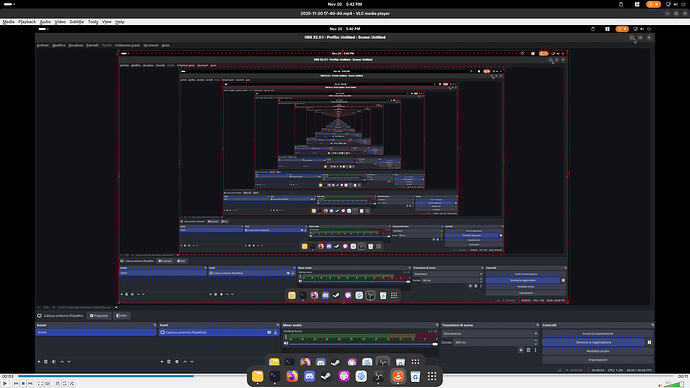This screenshot has height=388, width=690.
Task: Click the elapsed time 00:03 label
Action: click(7, 377)
